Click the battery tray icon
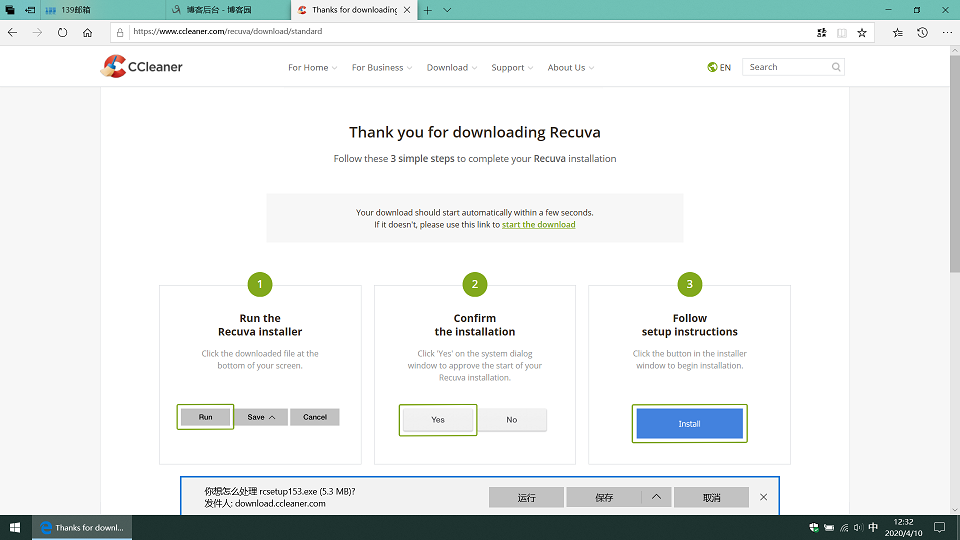Image resolution: width=960 pixels, height=540 pixels. pyautogui.click(x=829, y=527)
